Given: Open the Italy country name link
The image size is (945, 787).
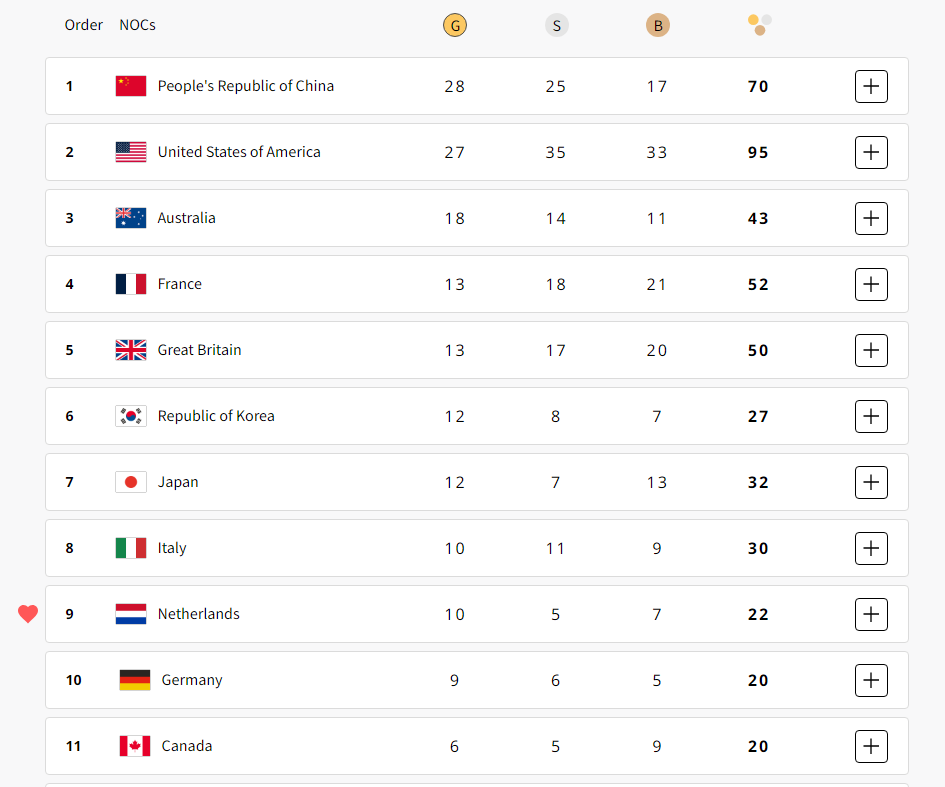Looking at the screenshot, I should (x=172, y=548).
